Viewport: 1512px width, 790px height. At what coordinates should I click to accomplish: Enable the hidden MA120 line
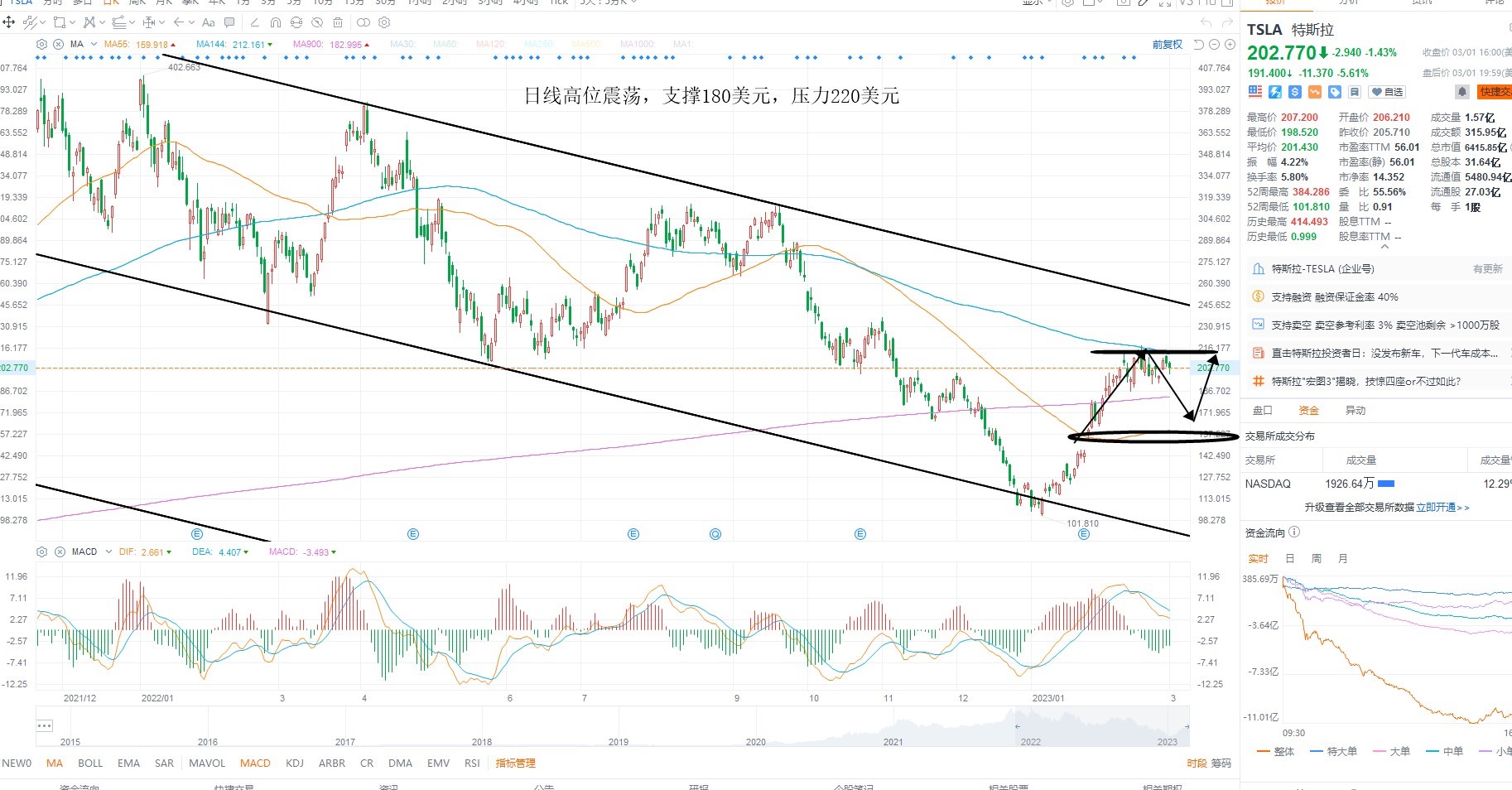tap(491, 45)
